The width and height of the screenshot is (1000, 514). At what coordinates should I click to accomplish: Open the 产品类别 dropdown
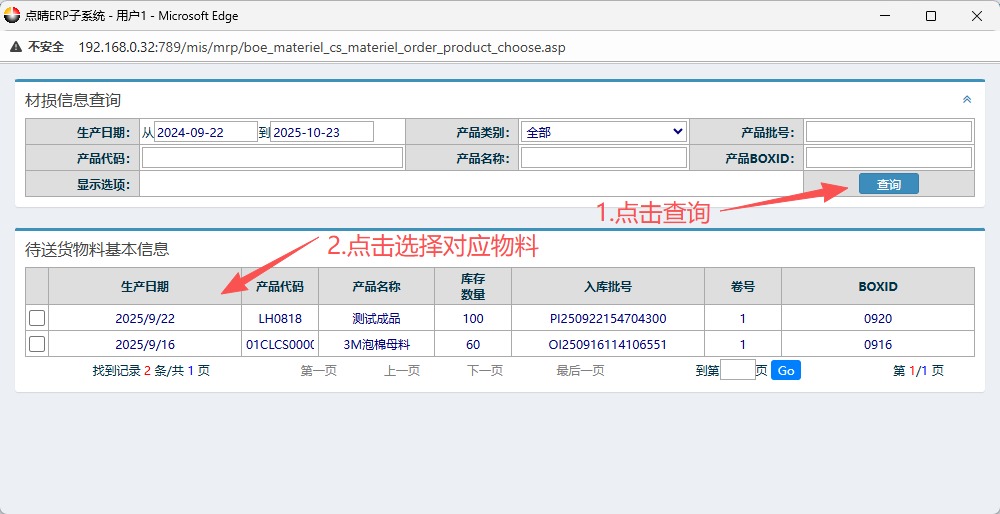point(603,132)
